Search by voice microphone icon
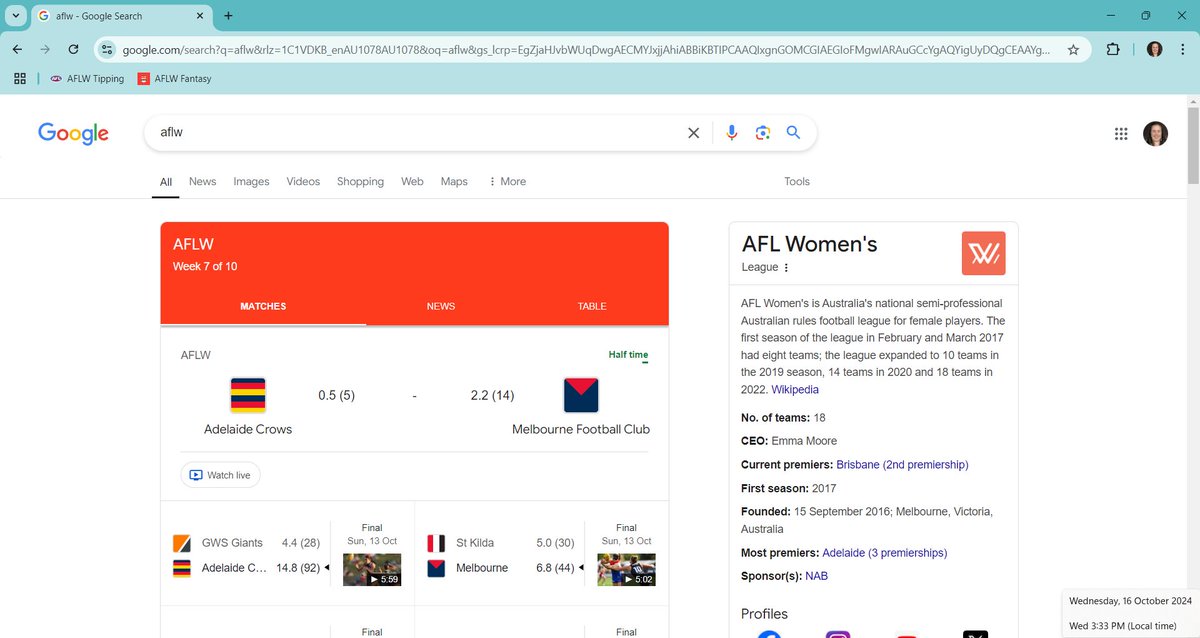The width and height of the screenshot is (1200, 638). pyautogui.click(x=732, y=133)
